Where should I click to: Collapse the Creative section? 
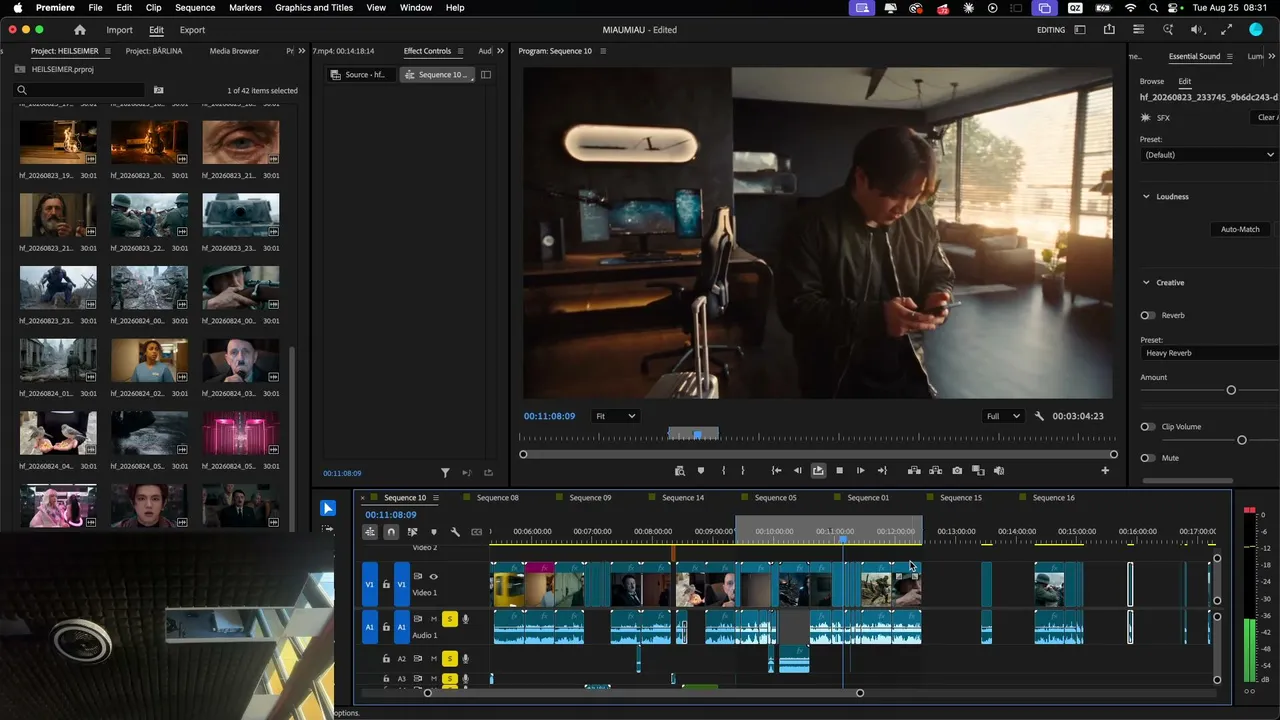point(1146,283)
